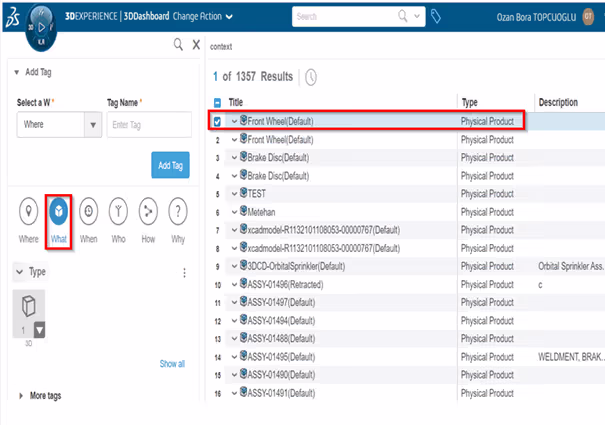Click the tag panel search icon

pyautogui.click(x=178, y=44)
